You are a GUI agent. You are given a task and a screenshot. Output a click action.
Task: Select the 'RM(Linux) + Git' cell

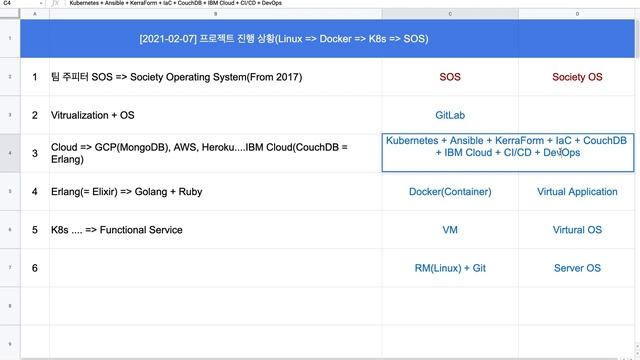450,268
